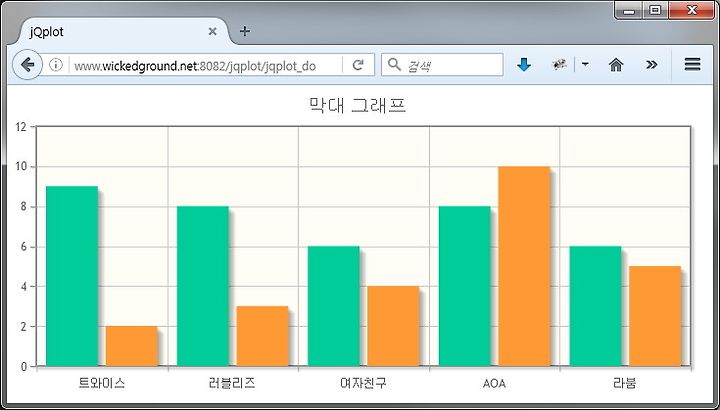Reload the page with the refresh icon
Image resolution: width=720 pixels, height=410 pixels.
[358, 65]
